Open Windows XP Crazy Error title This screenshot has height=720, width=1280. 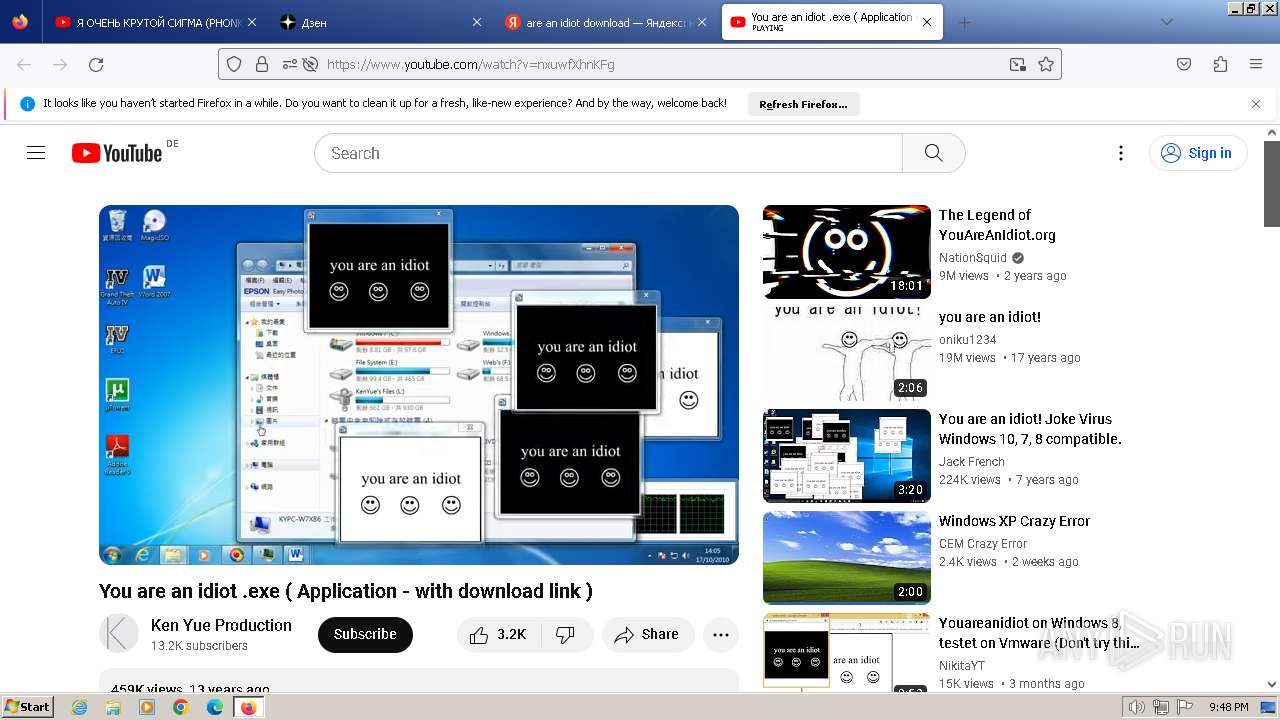point(1014,521)
